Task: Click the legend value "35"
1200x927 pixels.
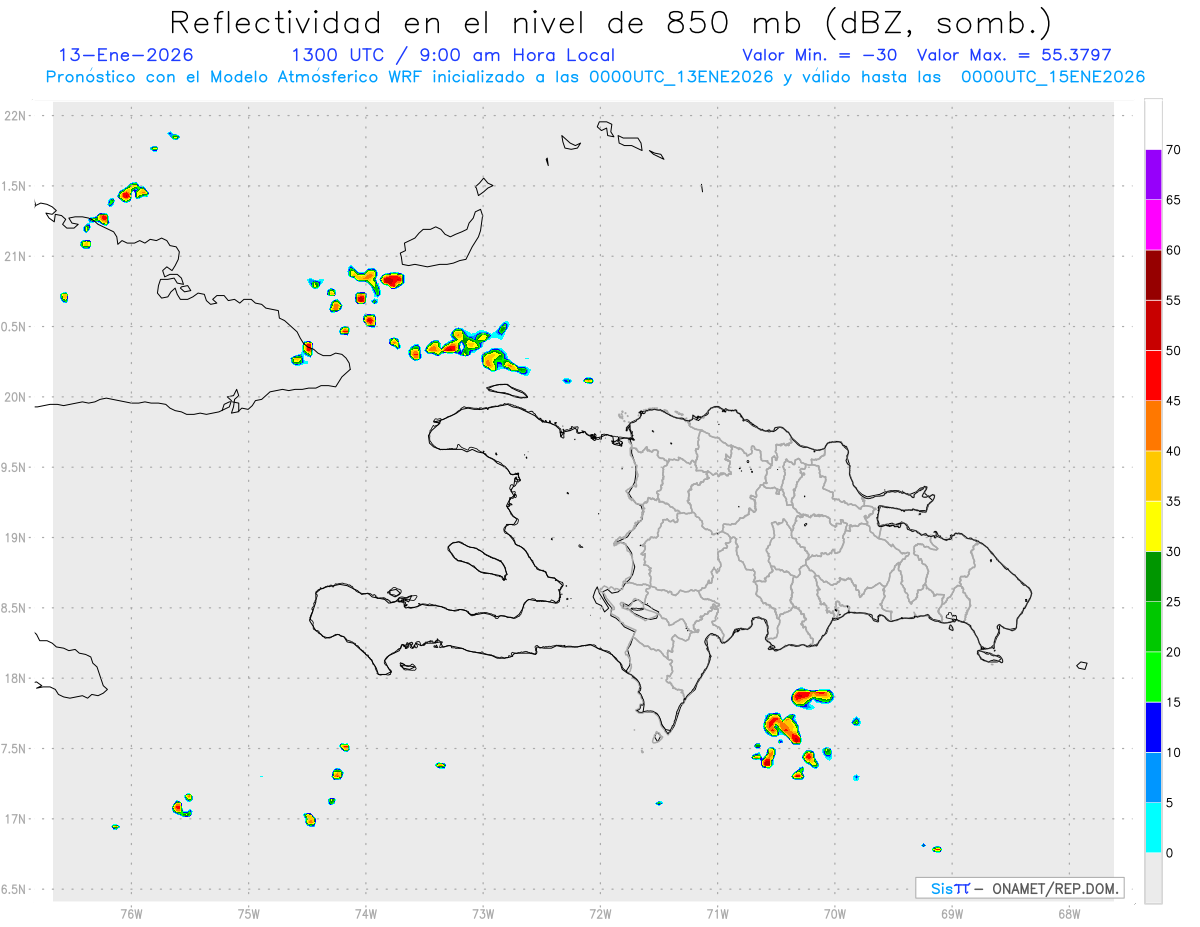Action: tap(1174, 501)
